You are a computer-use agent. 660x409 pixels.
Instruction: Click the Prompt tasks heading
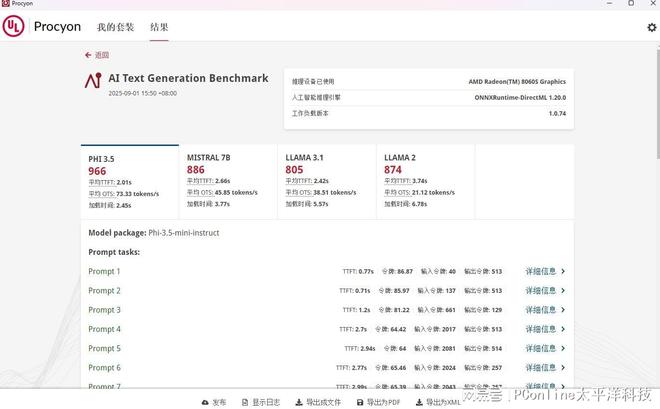point(114,252)
